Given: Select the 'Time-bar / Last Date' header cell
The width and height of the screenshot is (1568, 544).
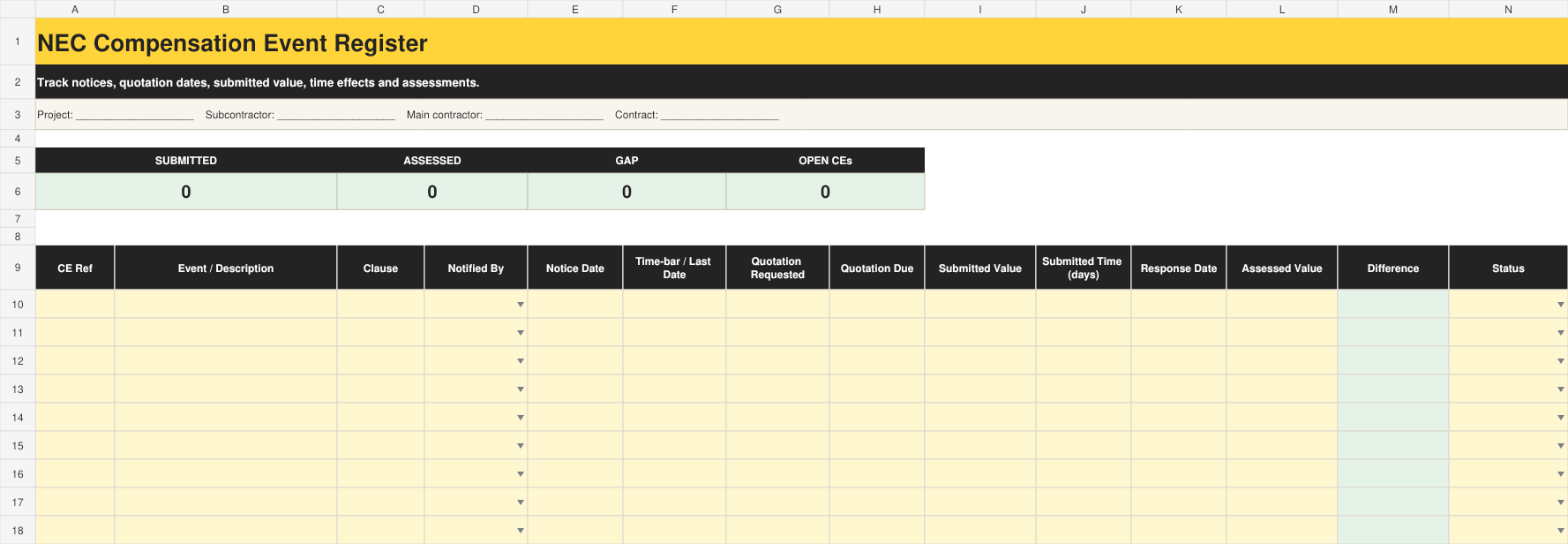Looking at the screenshot, I should point(674,268).
